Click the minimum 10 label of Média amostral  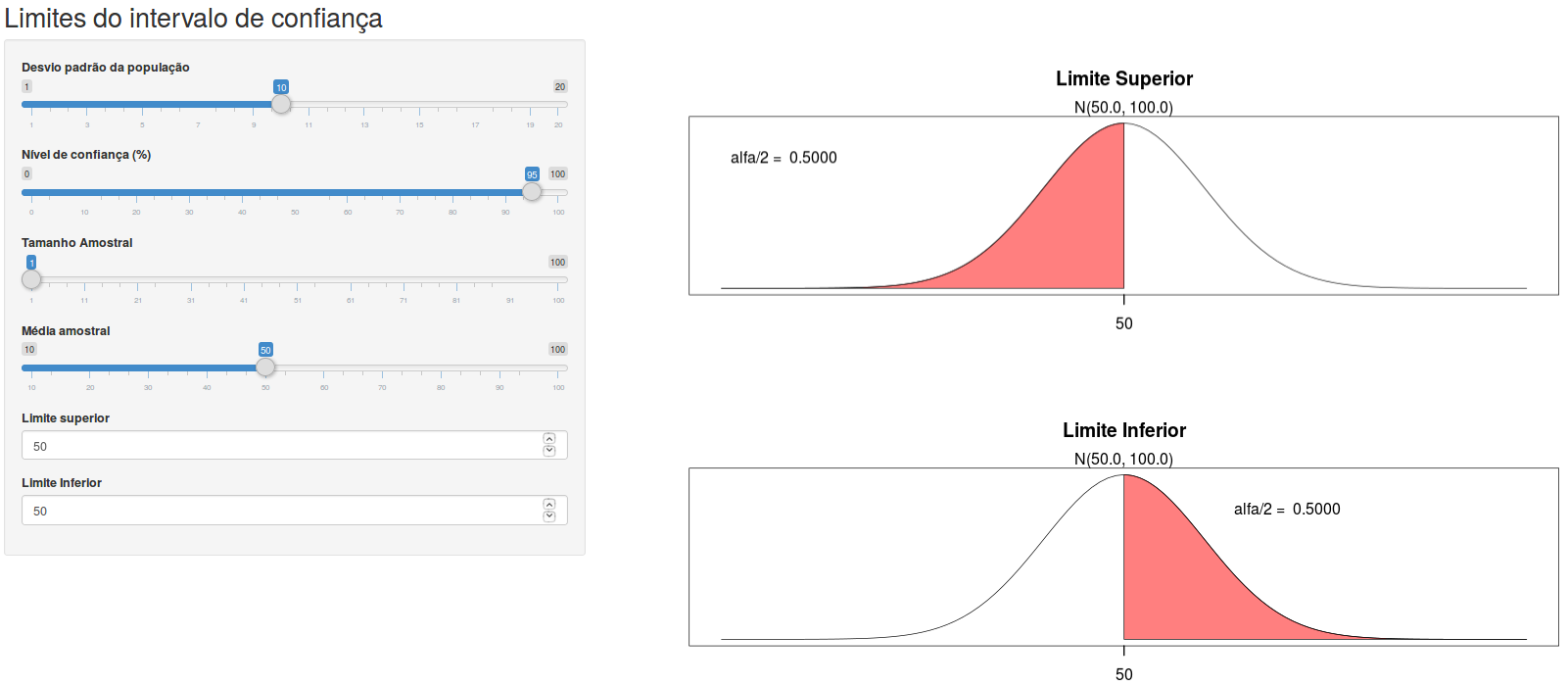point(29,349)
